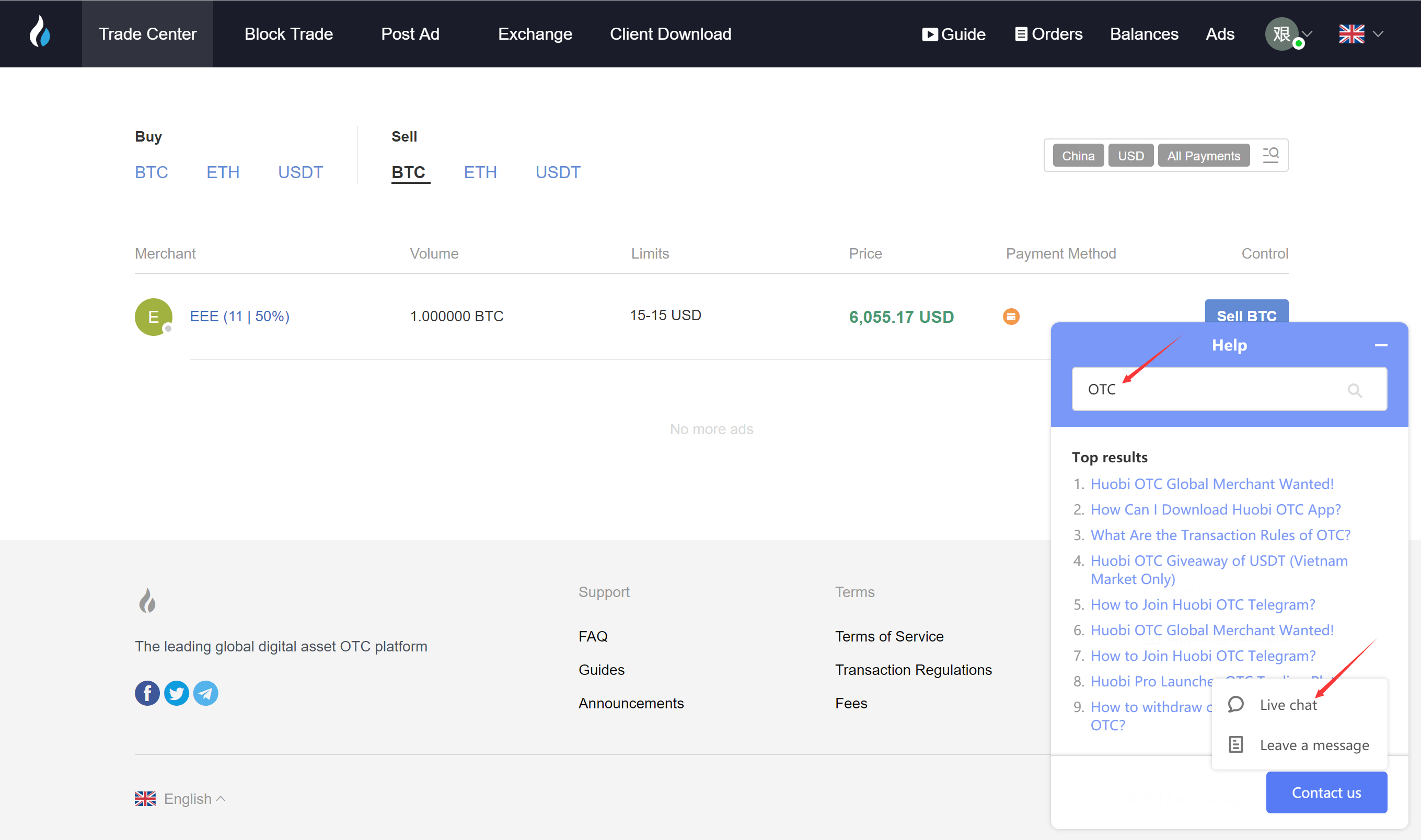Image resolution: width=1421 pixels, height=840 pixels.
Task: Open the FAQ footer link
Action: coord(593,636)
